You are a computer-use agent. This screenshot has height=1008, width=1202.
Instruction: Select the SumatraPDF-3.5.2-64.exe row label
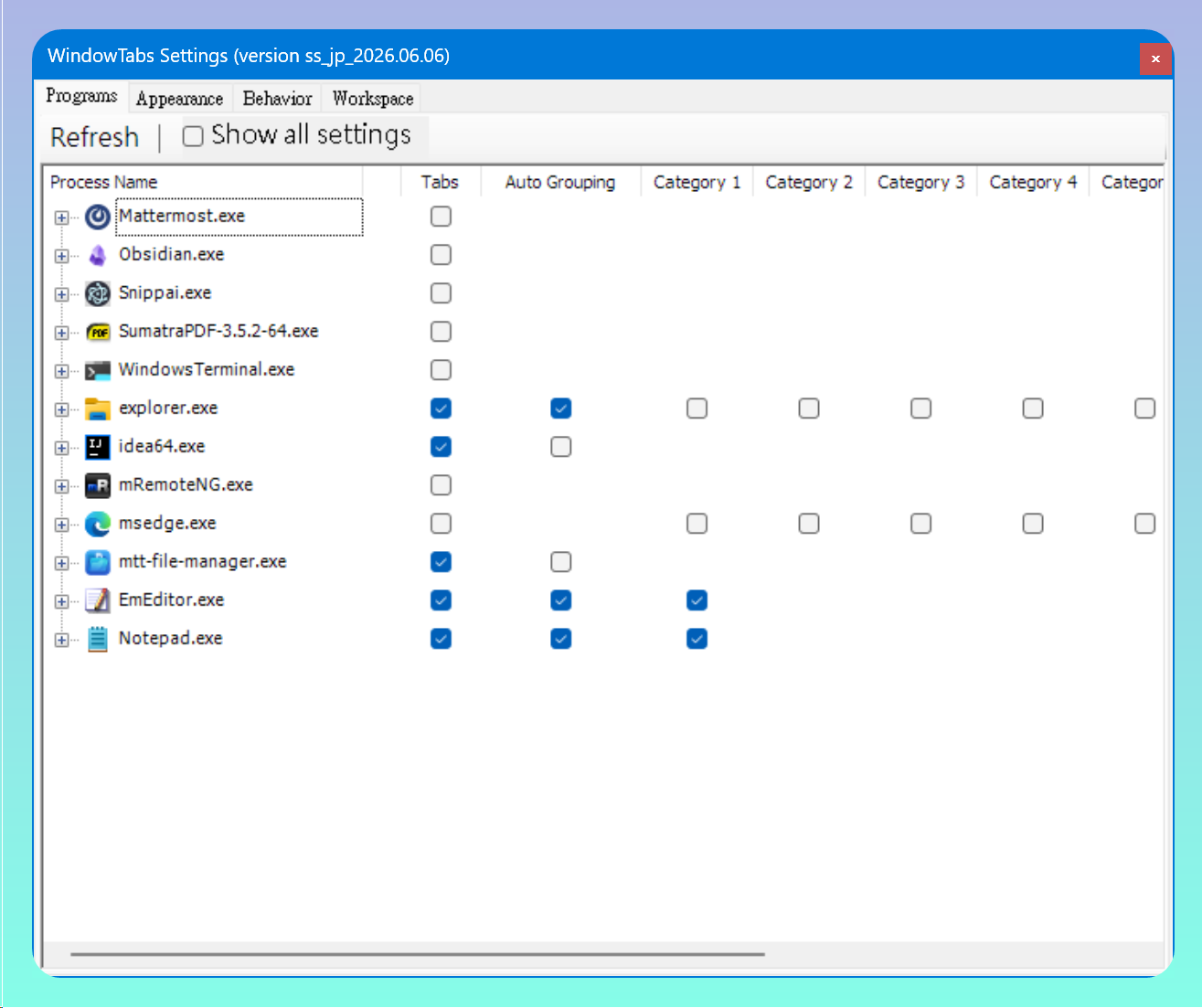[218, 332]
